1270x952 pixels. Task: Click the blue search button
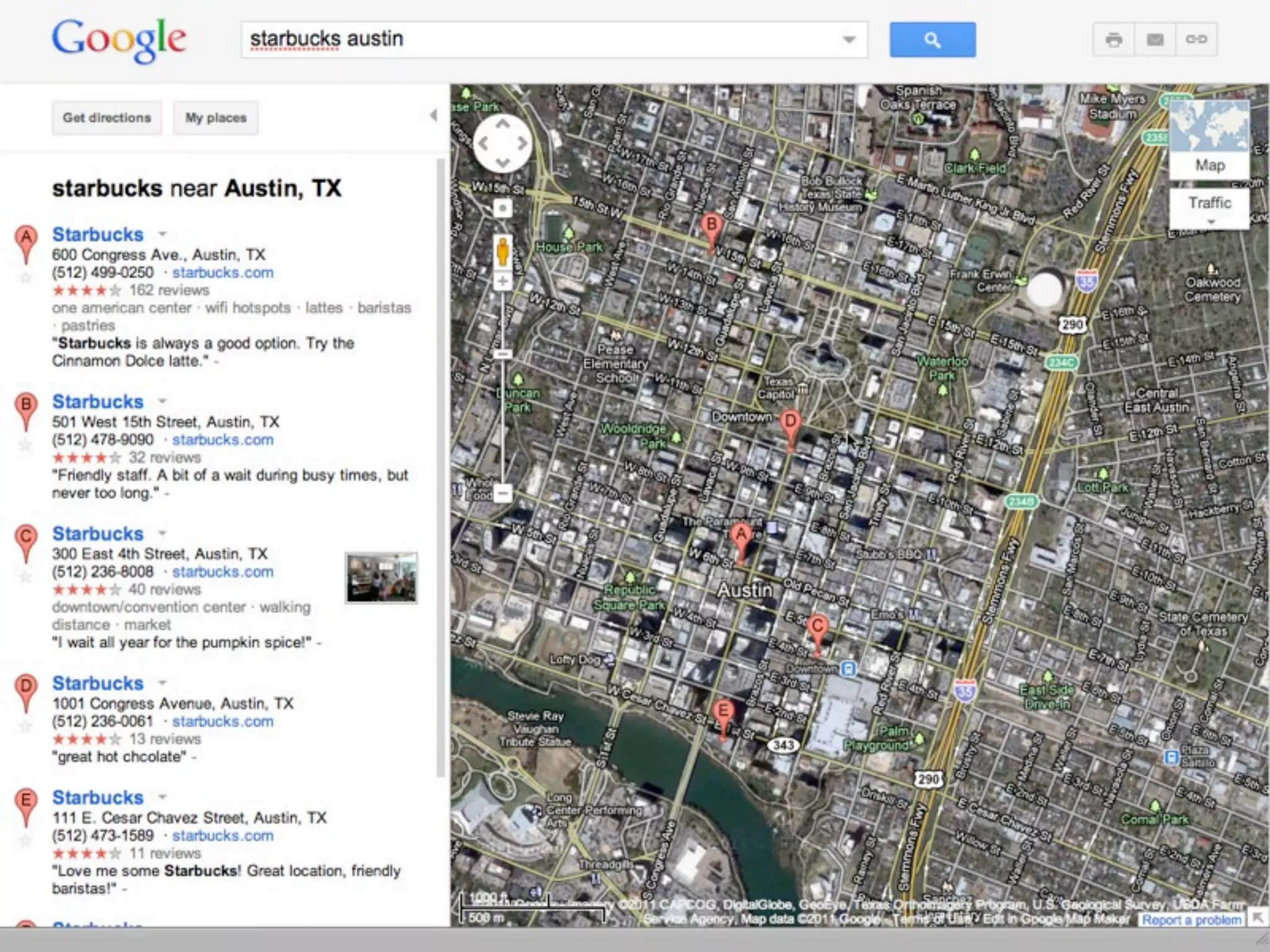click(932, 40)
